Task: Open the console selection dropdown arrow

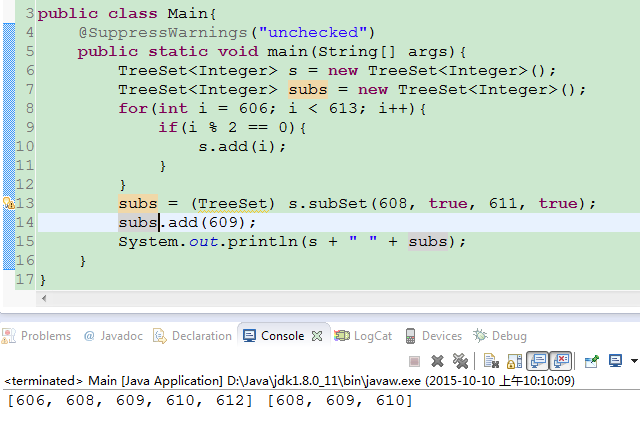Action: [634, 361]
